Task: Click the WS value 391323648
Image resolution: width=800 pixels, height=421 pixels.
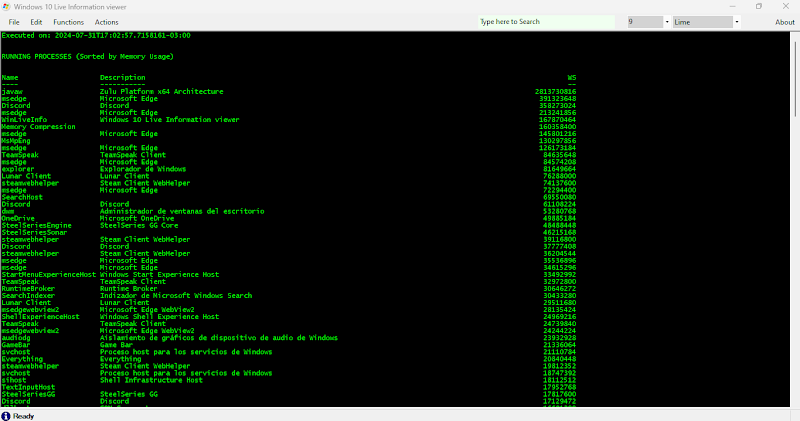Action: pyautogui.click(x=557, y=99)
